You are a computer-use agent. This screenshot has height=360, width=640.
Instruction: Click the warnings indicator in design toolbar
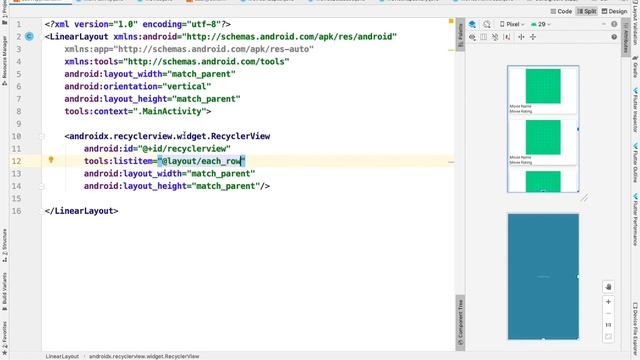point(614,24)
